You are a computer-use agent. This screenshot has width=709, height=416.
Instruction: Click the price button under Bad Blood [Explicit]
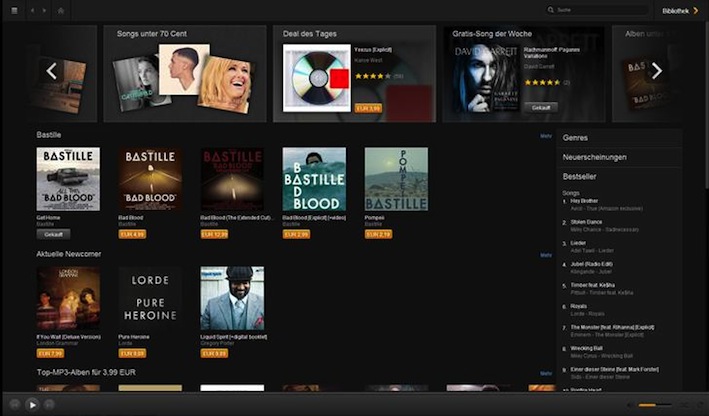click(296, 234)
